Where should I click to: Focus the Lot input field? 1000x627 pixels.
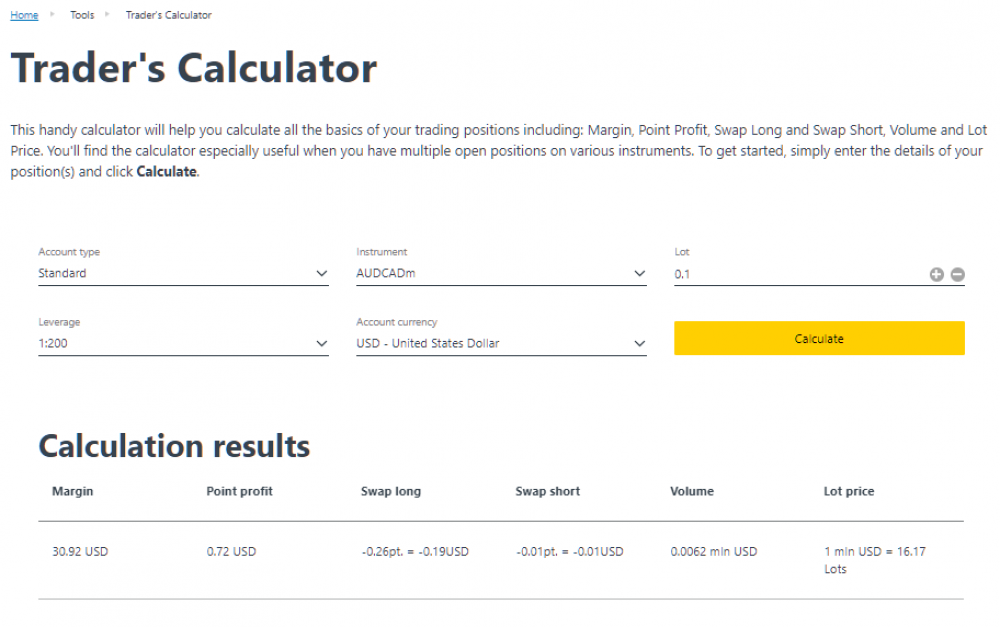(x=799, y=274)
